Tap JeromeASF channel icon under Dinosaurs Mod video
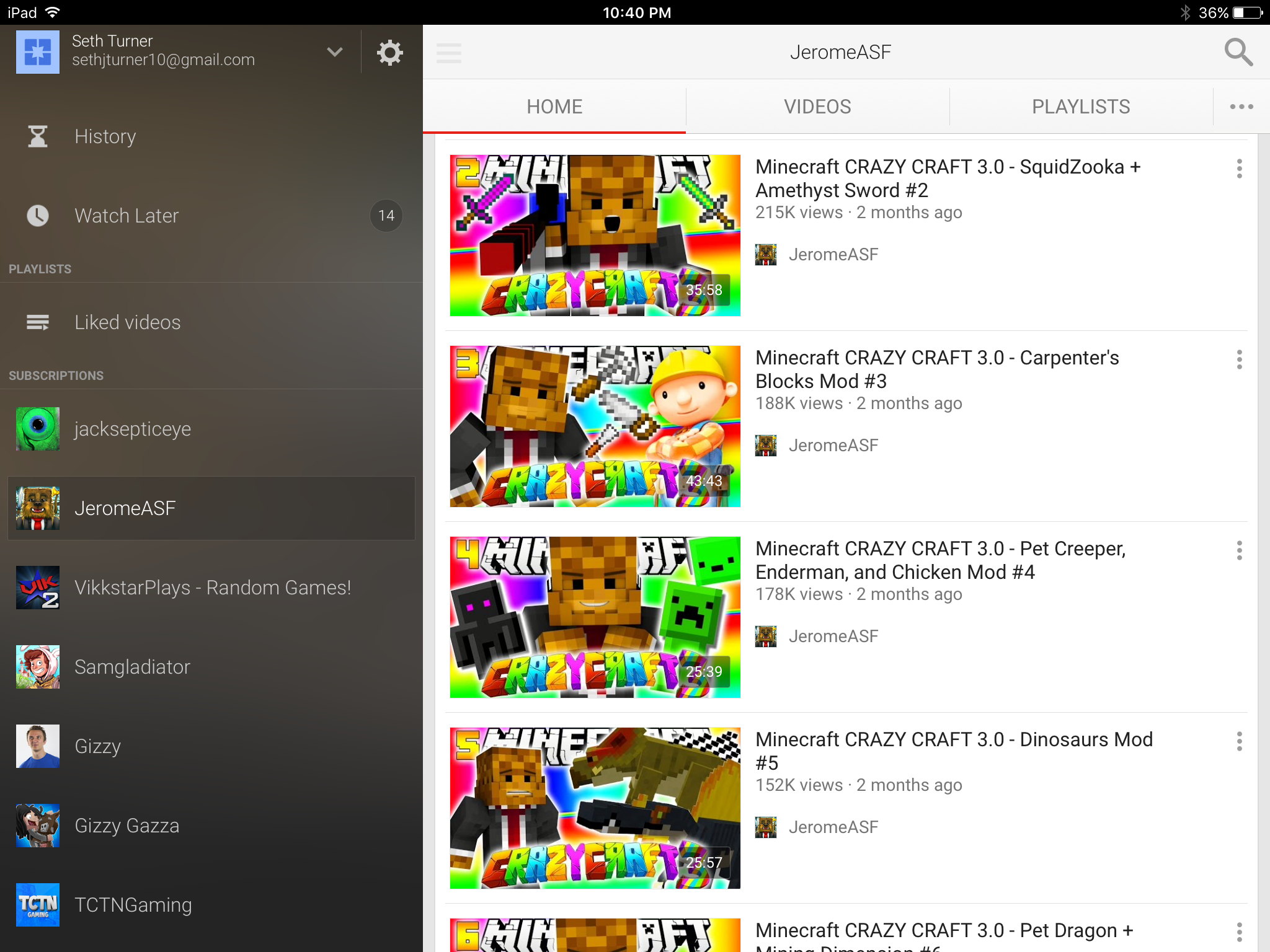1270x952 pixels. pyautogui.click(x=766, y=827)
